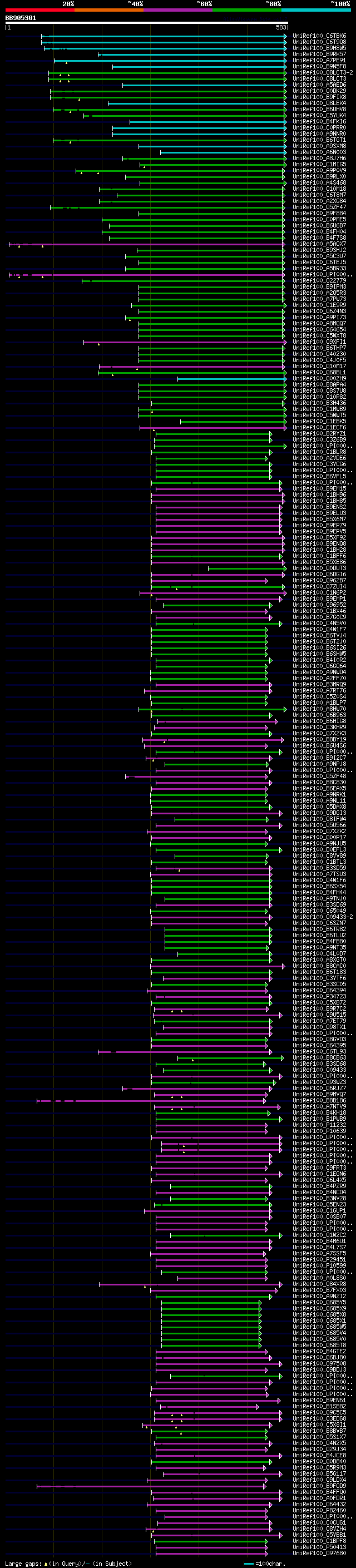356x1568 pixels.
Task: Open hit UniRef100_A7PE91
Action: coord(319,60)
